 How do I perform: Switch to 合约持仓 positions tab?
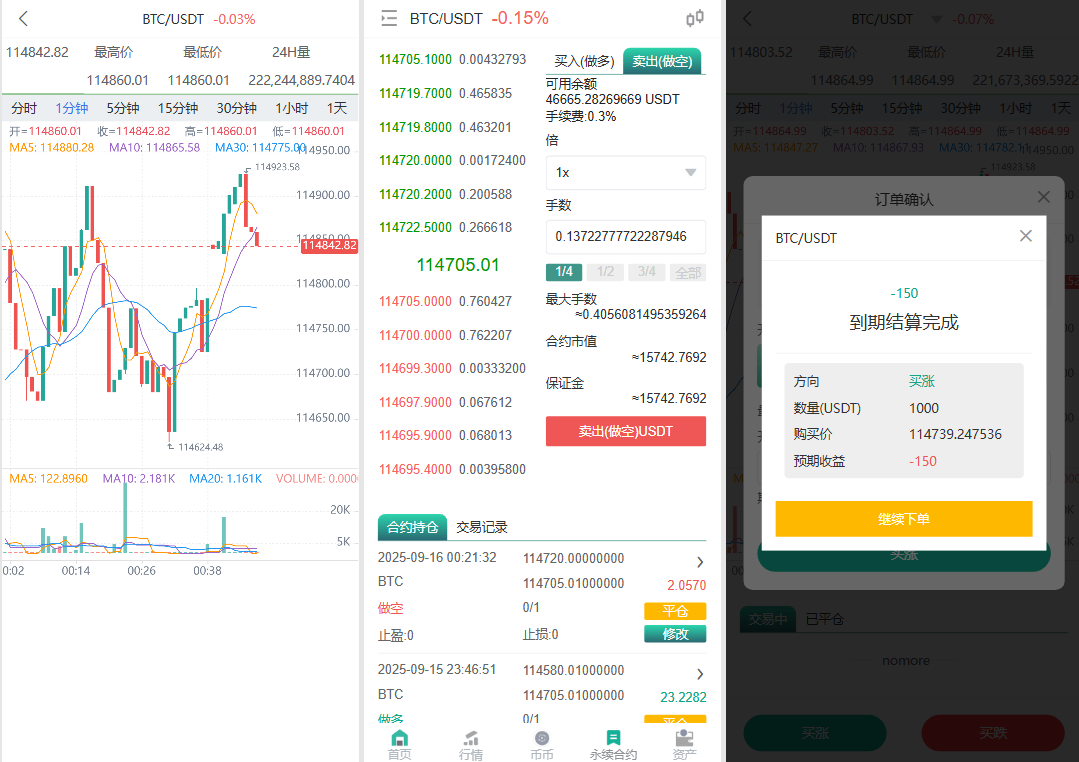(412, 527)
